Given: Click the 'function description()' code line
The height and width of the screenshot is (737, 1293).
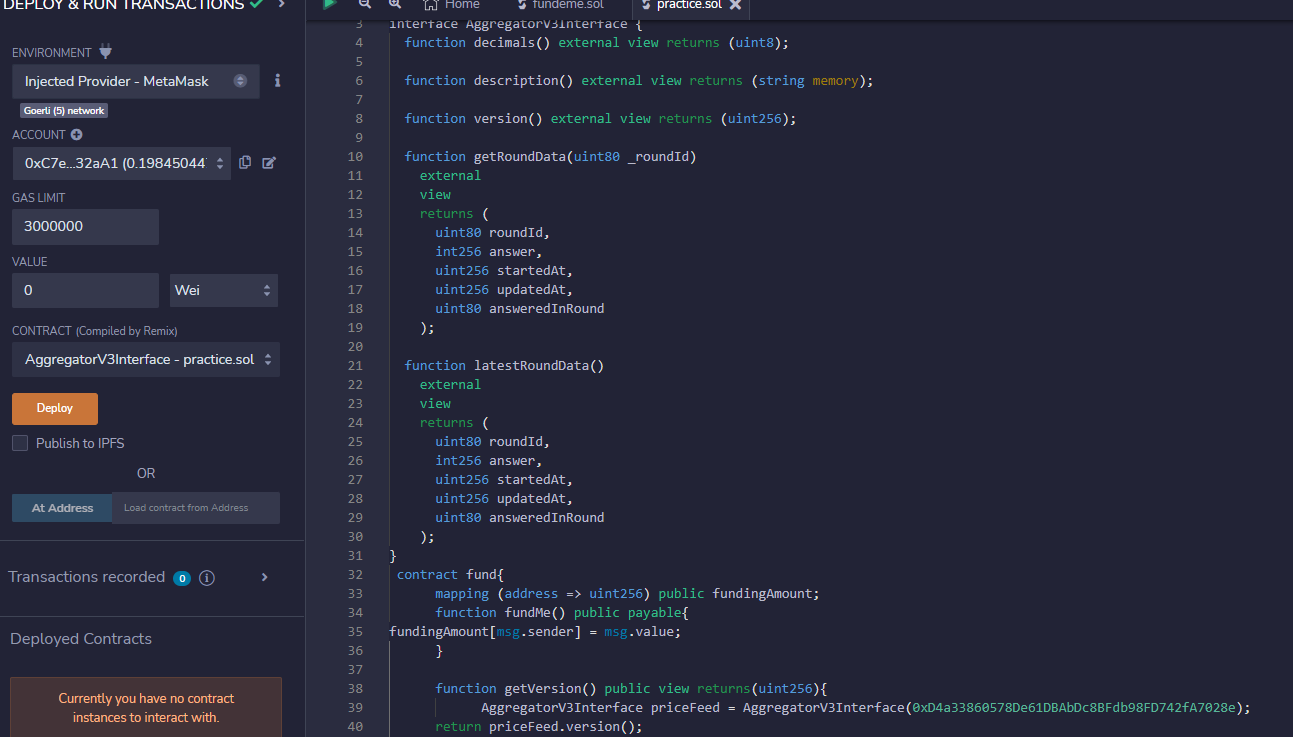Looking at the screenshot, I should click(x=639, y=80).
